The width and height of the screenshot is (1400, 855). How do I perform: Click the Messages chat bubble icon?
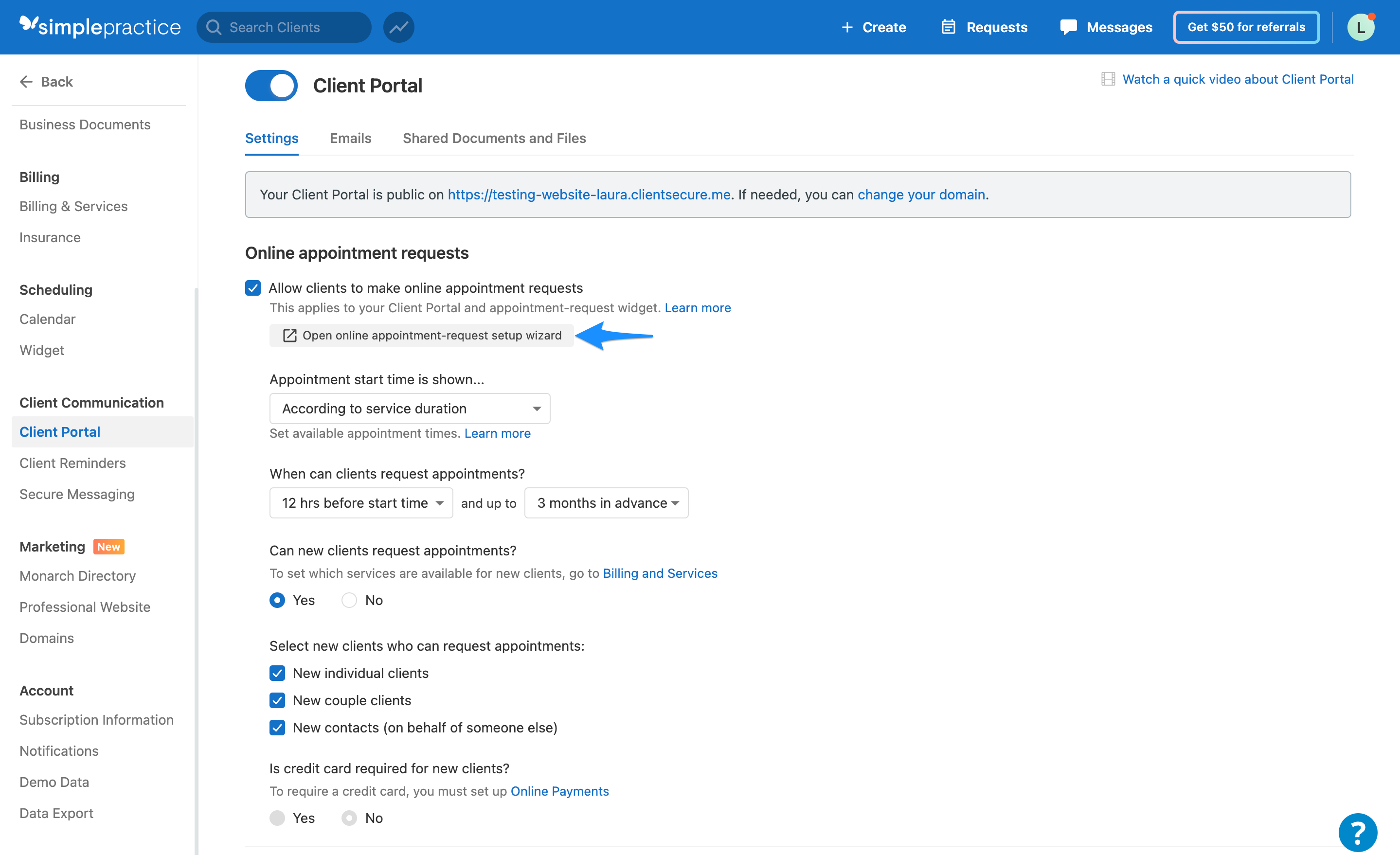[x=1068, y=27]
